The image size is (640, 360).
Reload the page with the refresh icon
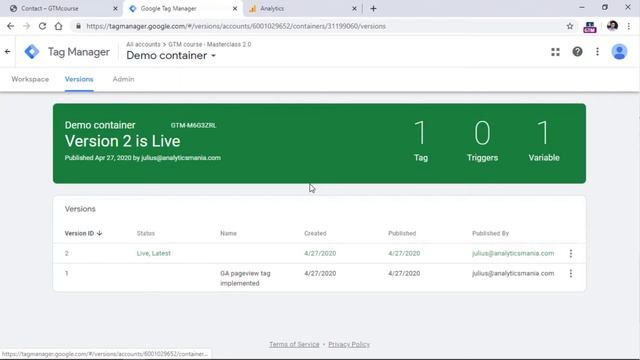[x=42, y=26]
